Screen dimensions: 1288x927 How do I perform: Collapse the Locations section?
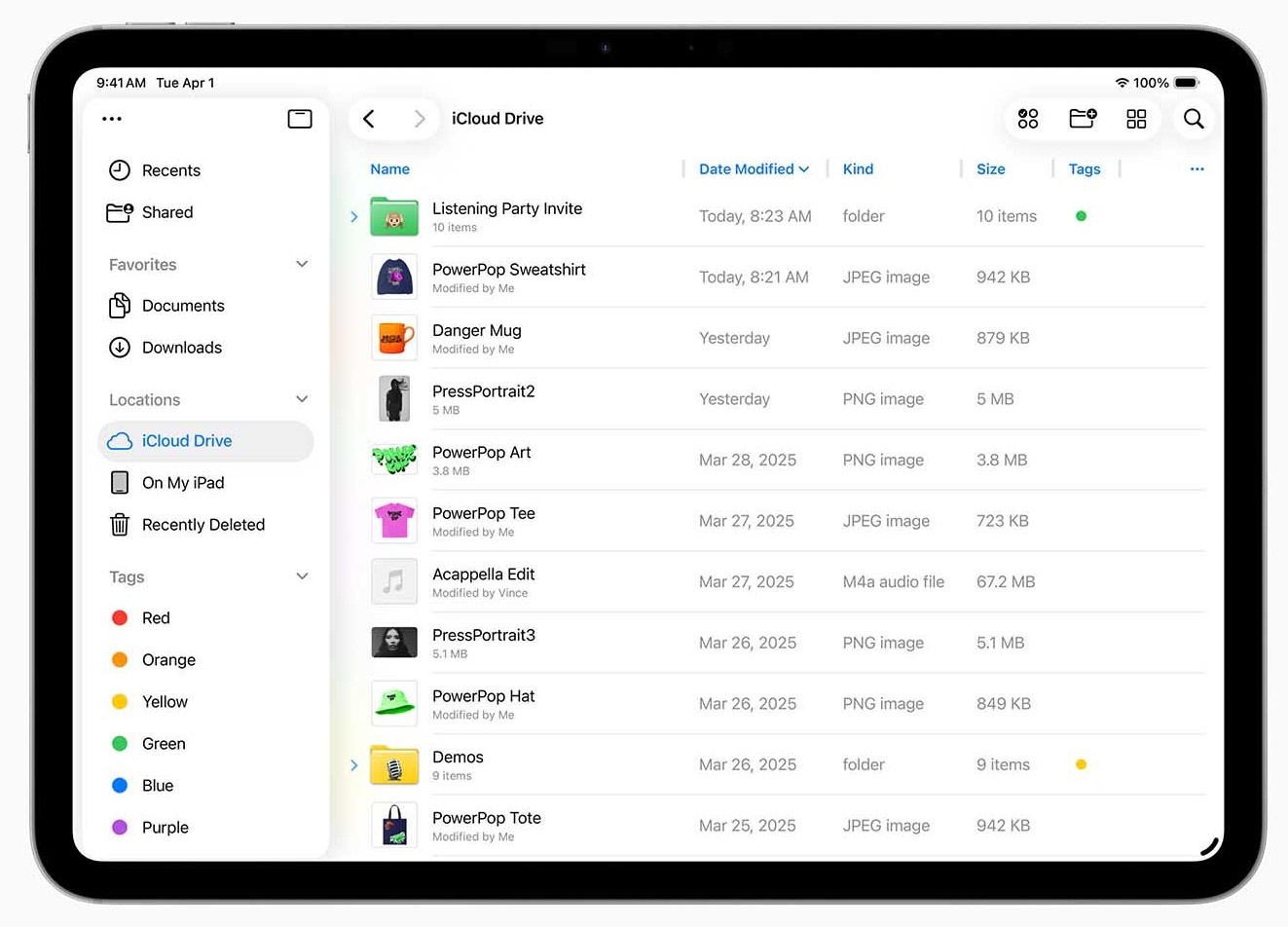[302, 399]
